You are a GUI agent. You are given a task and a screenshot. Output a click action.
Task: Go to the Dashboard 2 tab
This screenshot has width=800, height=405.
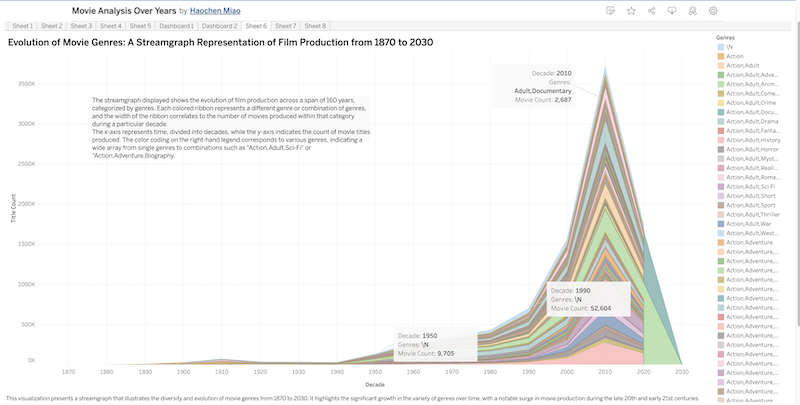[219, 25]
